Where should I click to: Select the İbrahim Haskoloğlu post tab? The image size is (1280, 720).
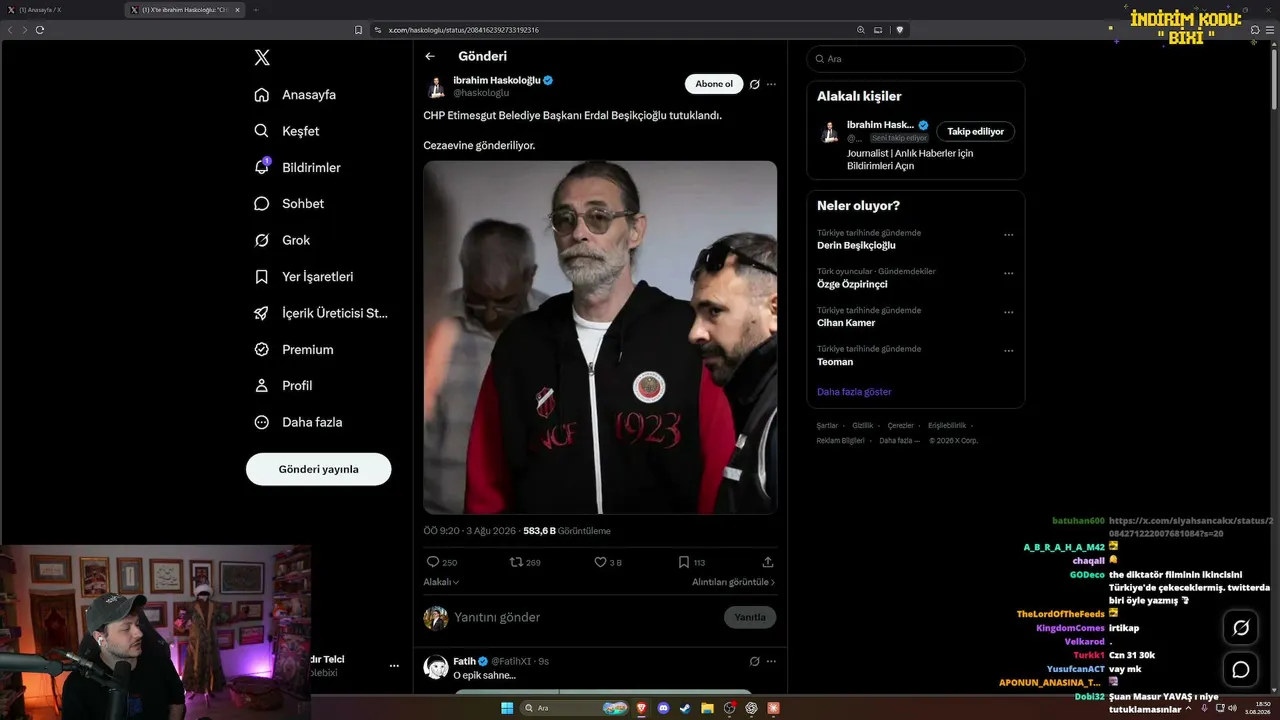tap(186, 10)
